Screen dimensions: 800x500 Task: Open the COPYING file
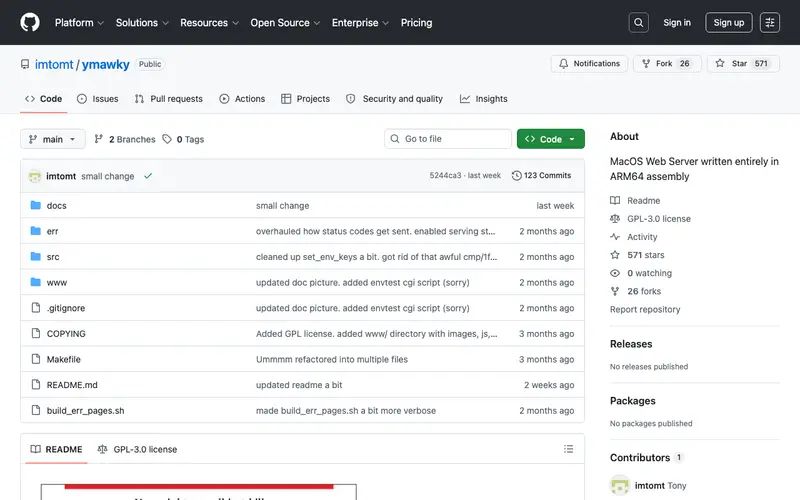[x=66, y=334]
